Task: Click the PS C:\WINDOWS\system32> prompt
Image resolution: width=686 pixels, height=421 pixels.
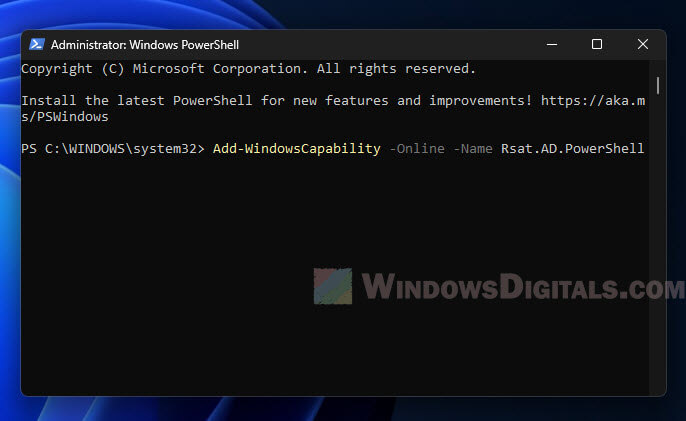Action: pyautogui.click(x=112, y=149)
